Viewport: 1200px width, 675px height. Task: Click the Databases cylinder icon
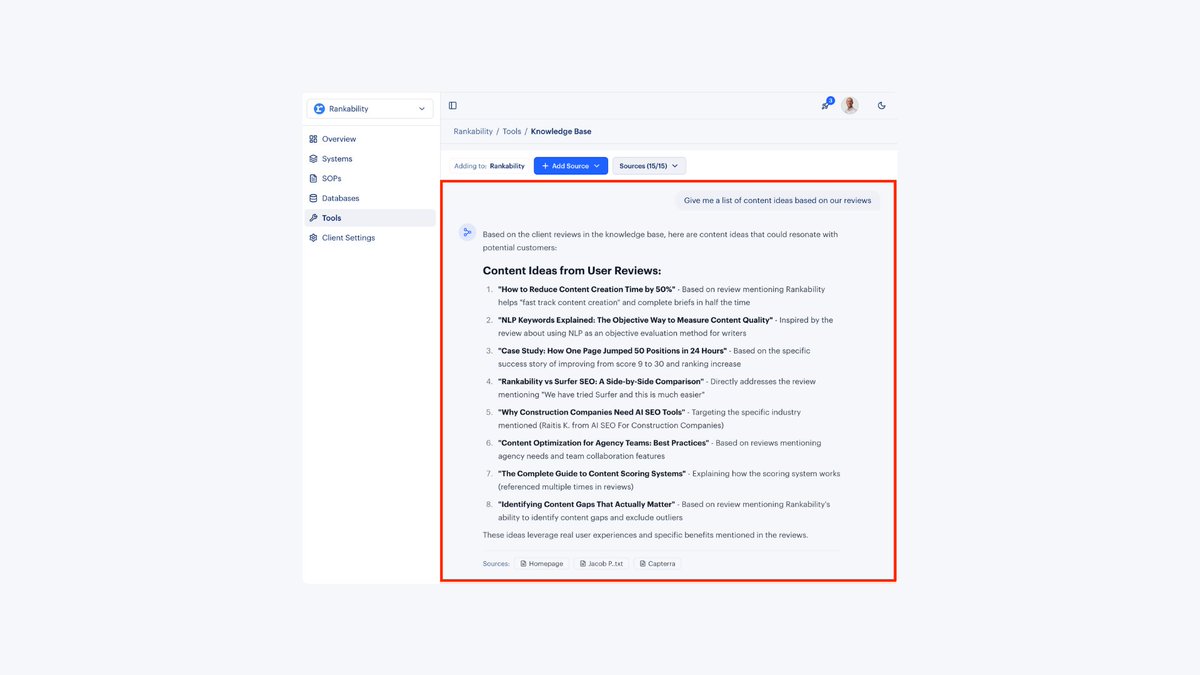[313, 198]
